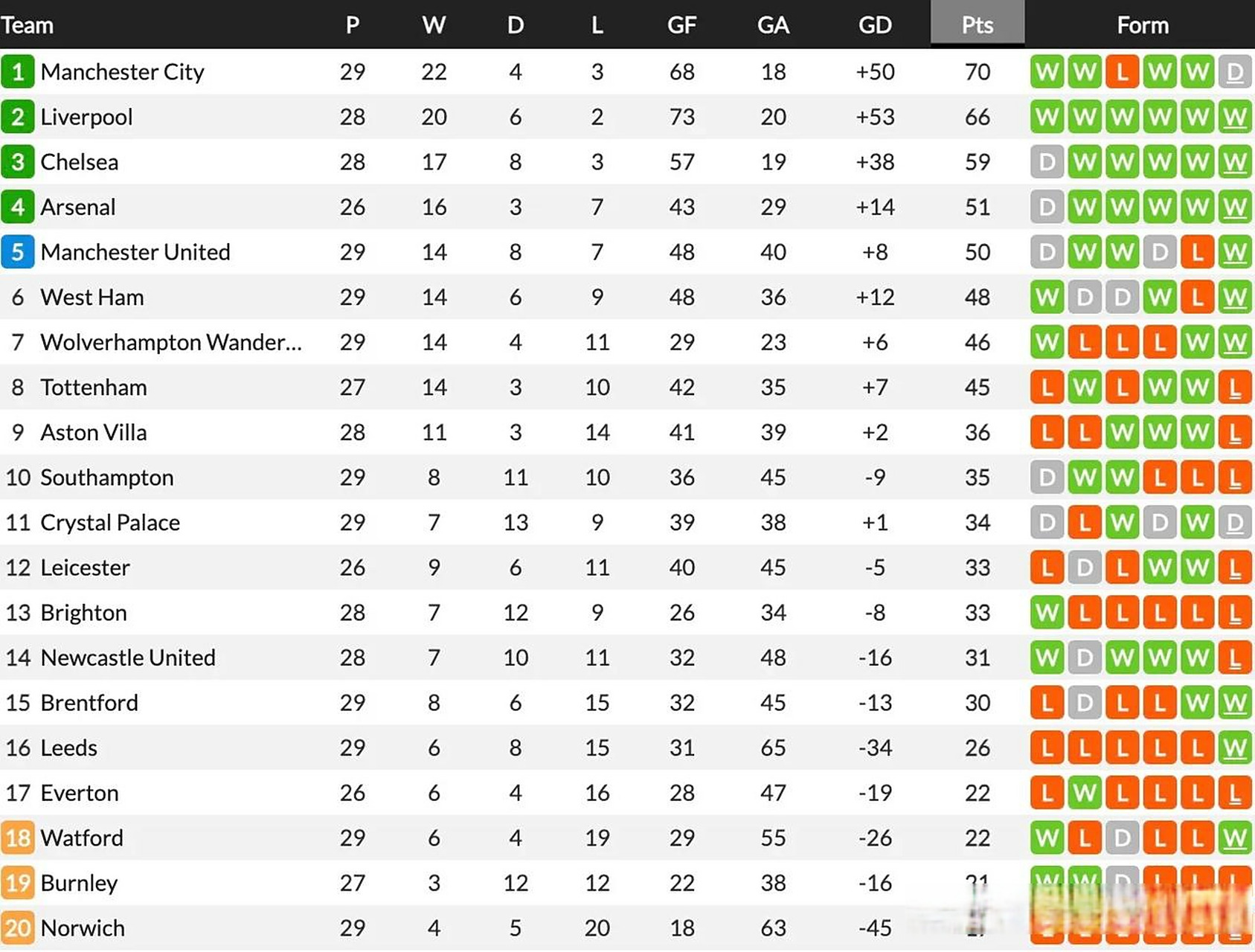
Task: Open the Wolverhampton Wanderers team page
Action: click(x=171, y=343)
